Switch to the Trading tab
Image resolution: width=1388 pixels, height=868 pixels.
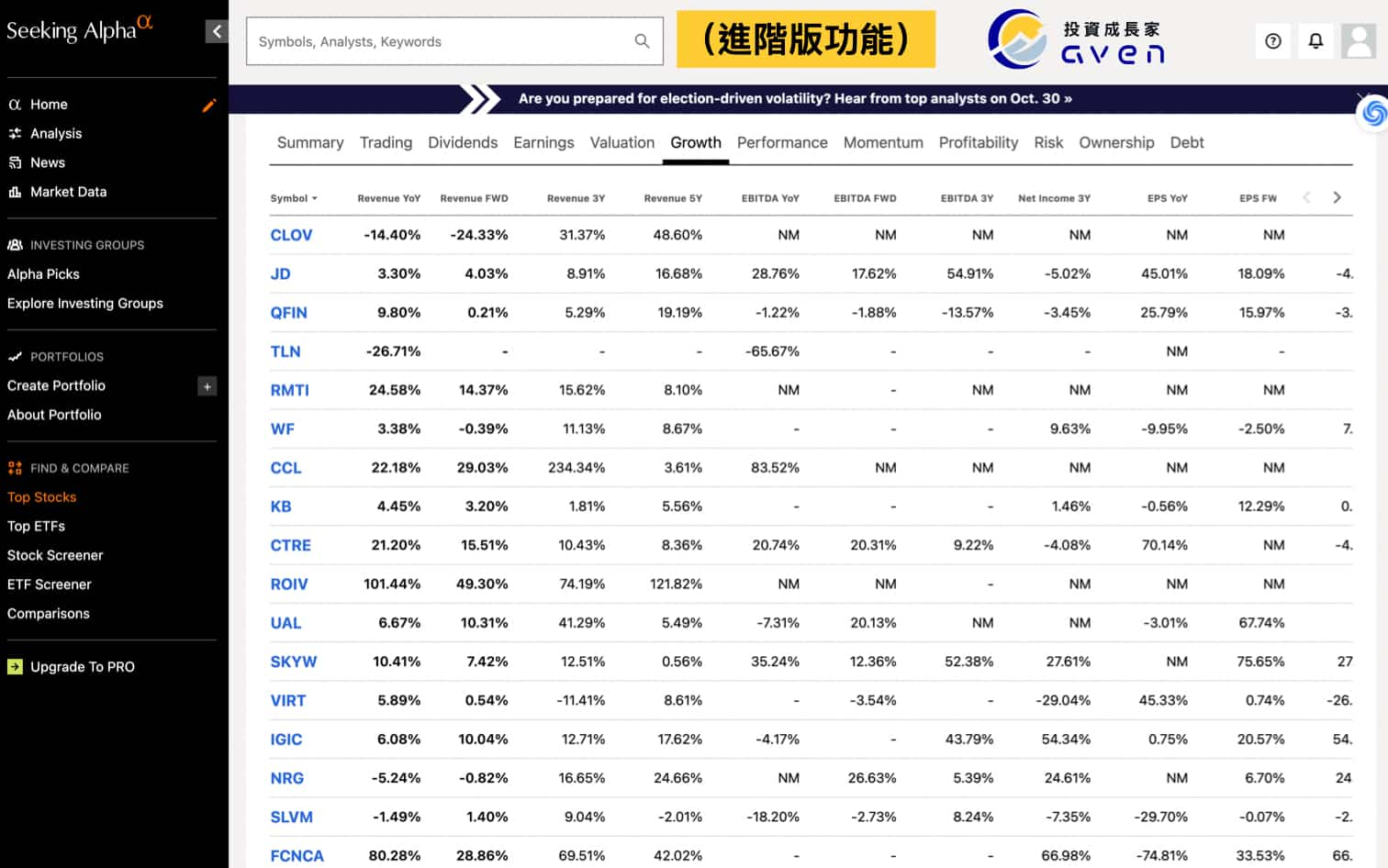[386, 142]
